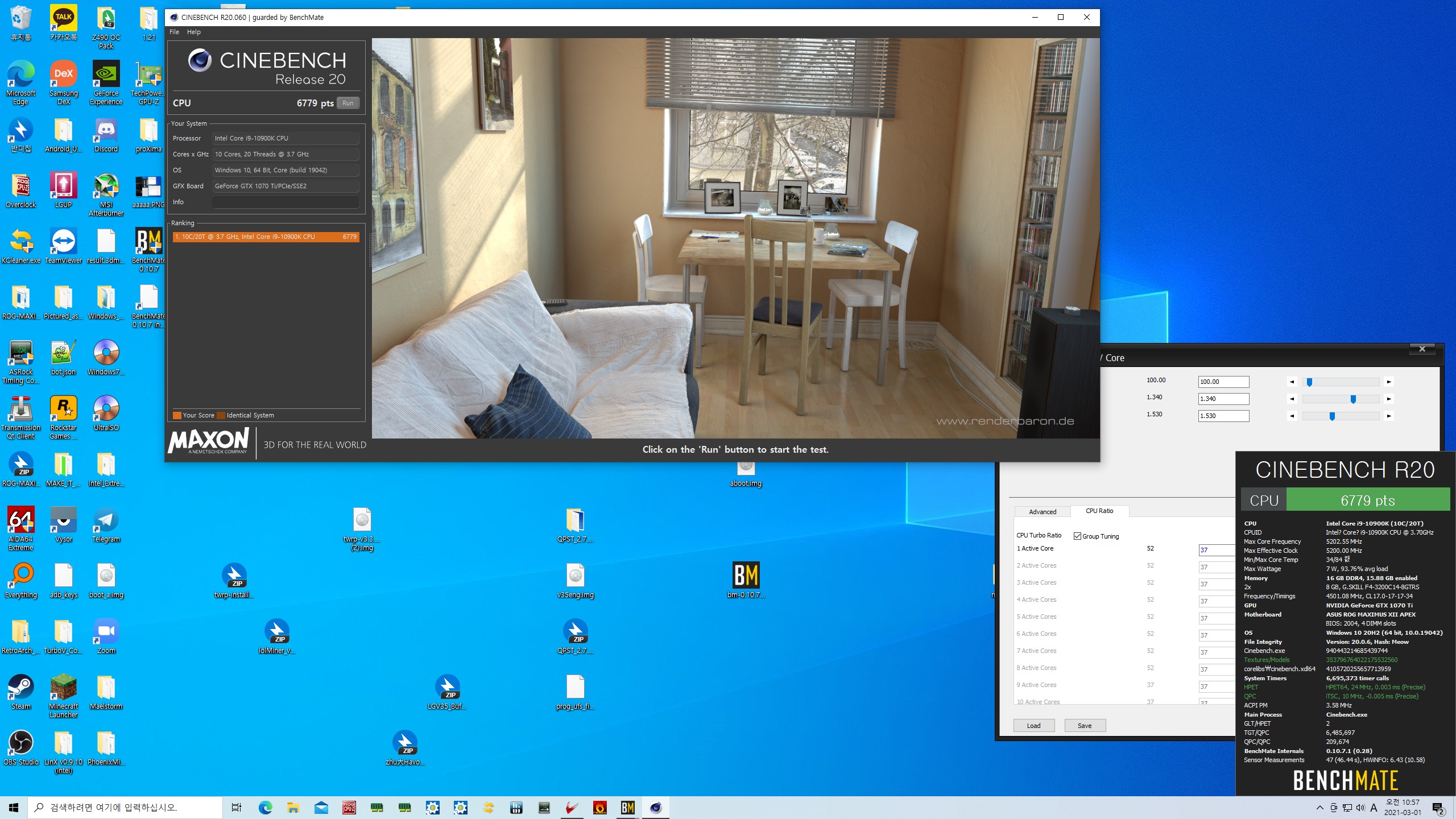Screen dimensions: 1456x819
Task: Click the Save button in tuning window
Action: tap(1085, 726)
